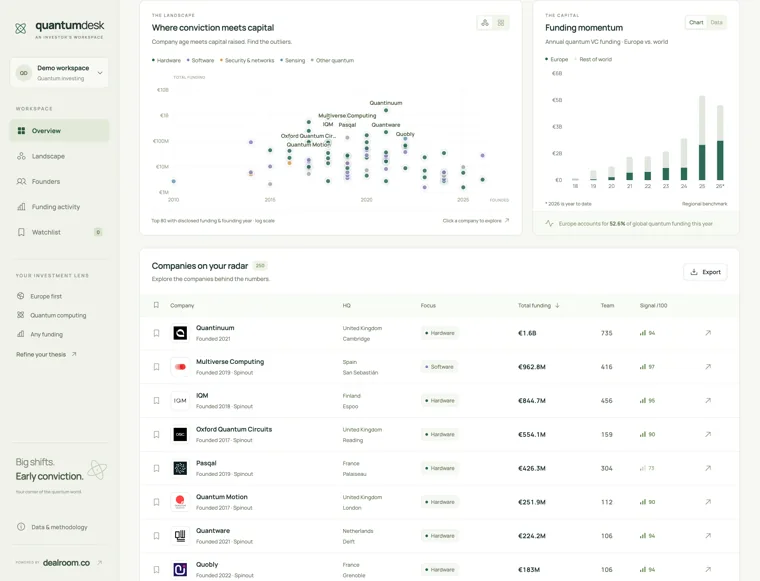
Task: Switch Funding momentum to Chart tab
Action: [x=696, y=22]
